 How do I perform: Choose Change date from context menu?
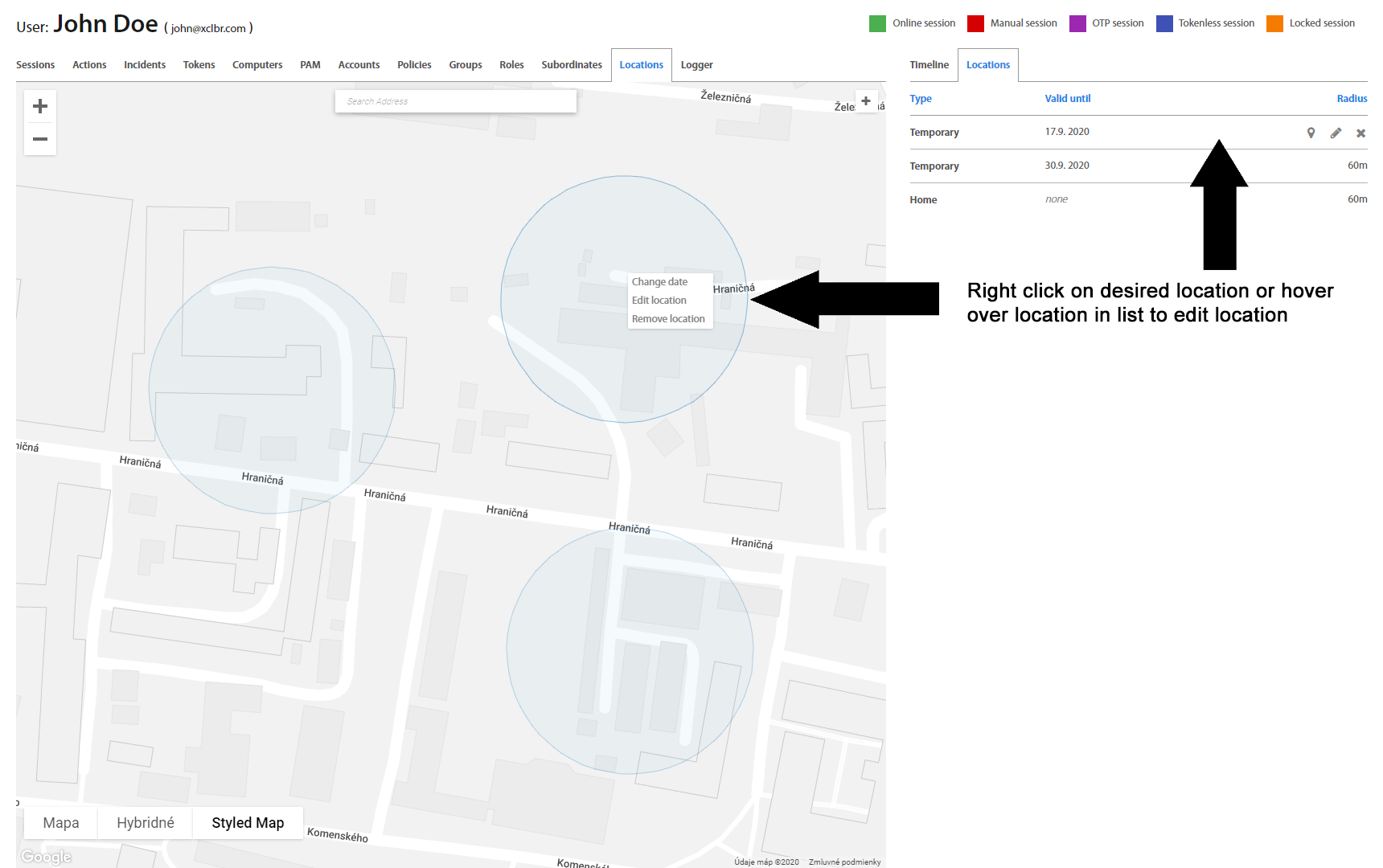pos(659,282)
